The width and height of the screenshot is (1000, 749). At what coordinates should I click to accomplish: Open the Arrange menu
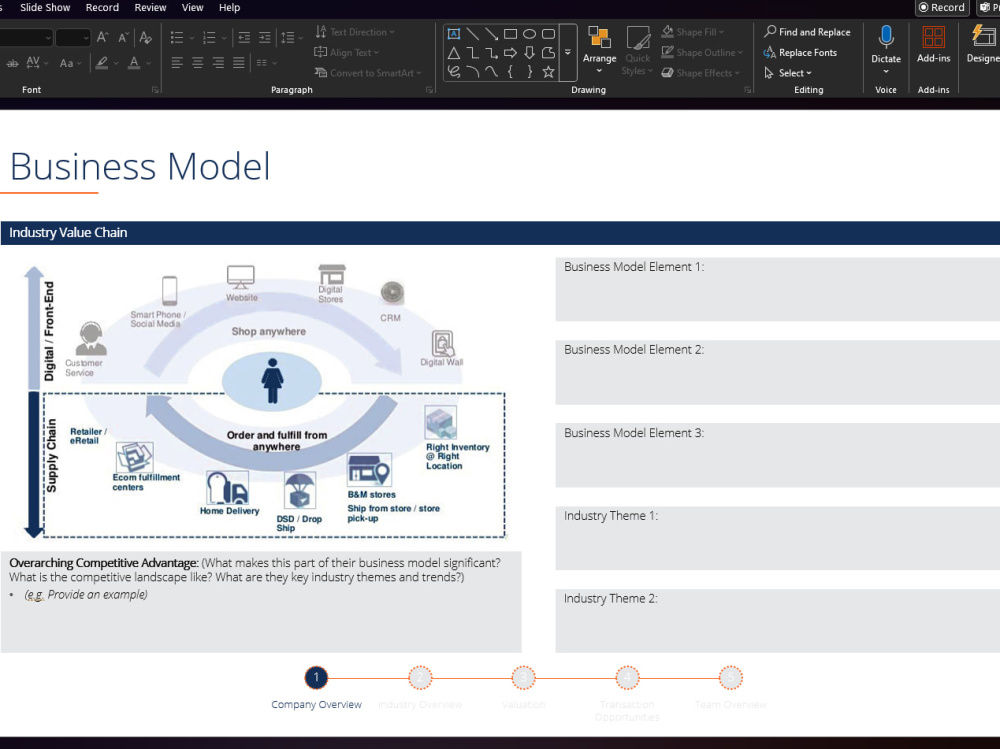point(599,51)
